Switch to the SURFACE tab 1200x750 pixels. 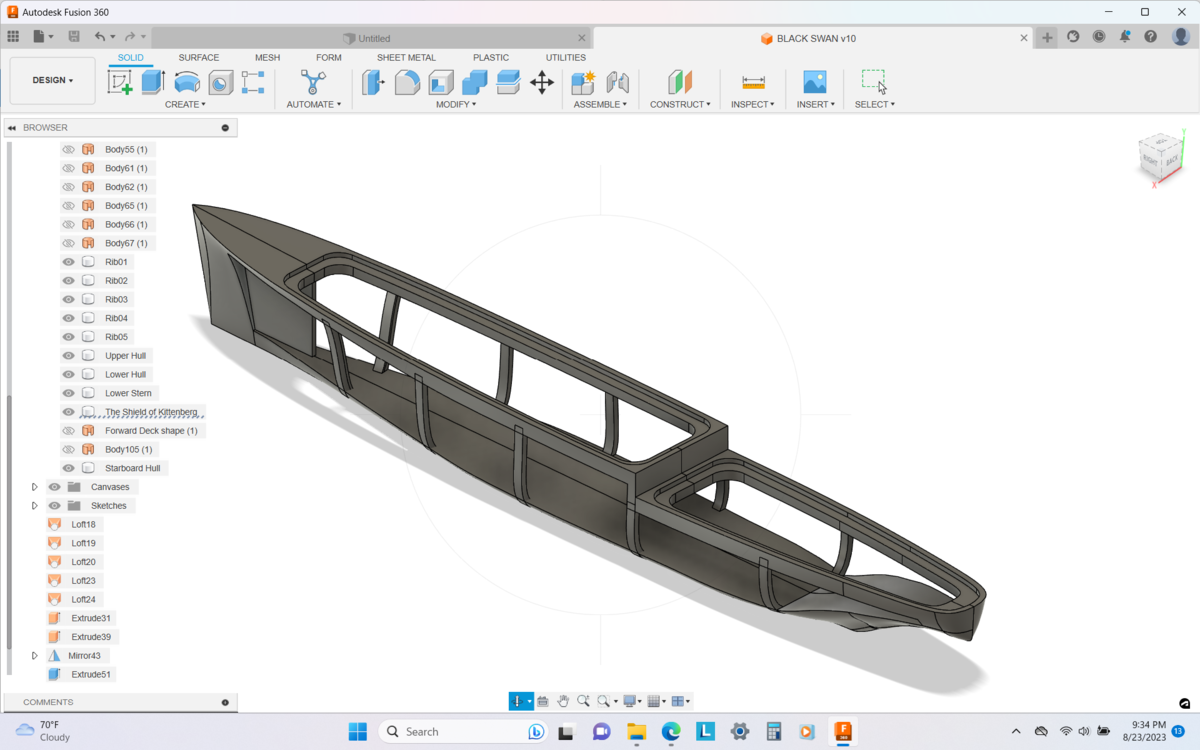(x=198, y=58)
